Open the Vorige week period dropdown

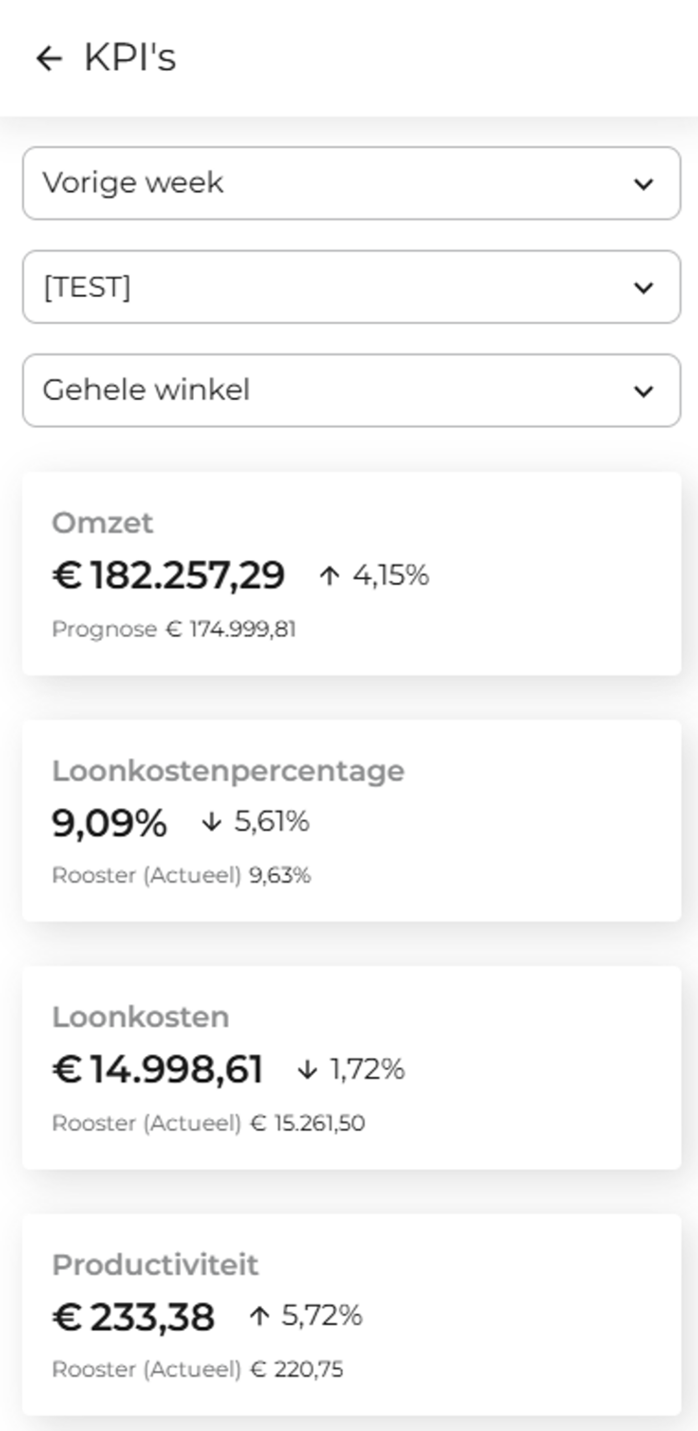click(x=330, y=184)
